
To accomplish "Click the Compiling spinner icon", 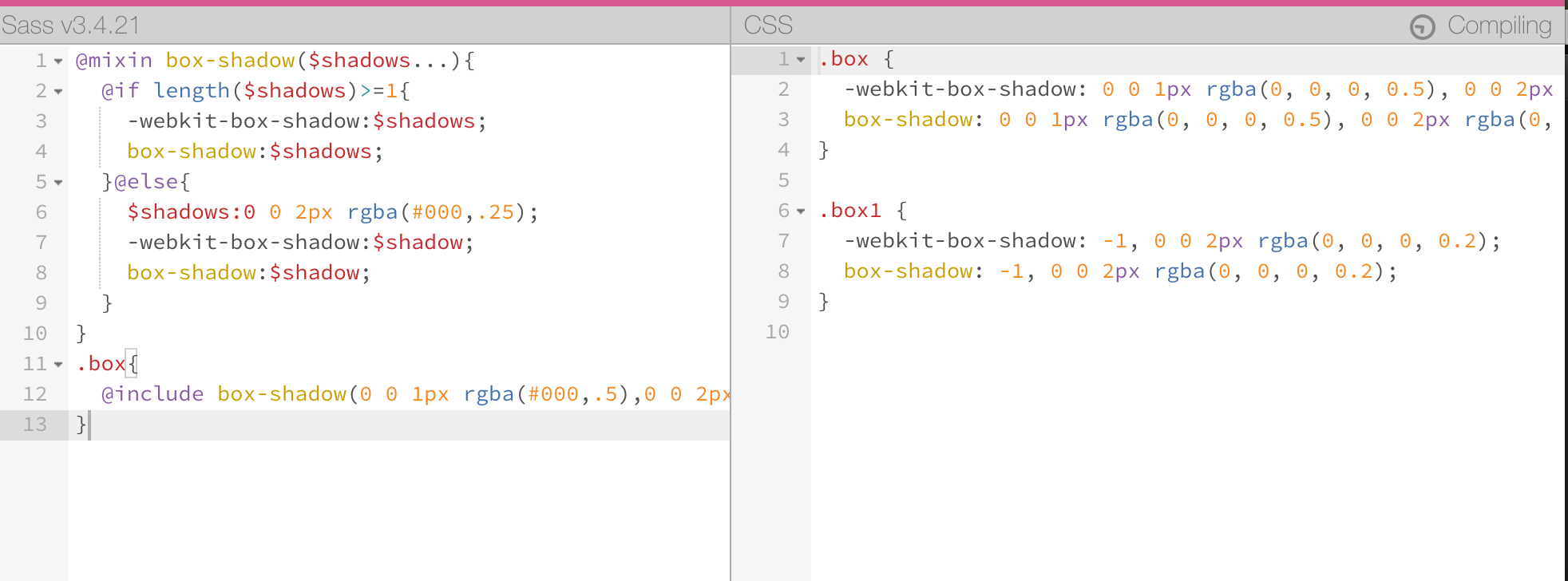I will tap(1422, 26).
